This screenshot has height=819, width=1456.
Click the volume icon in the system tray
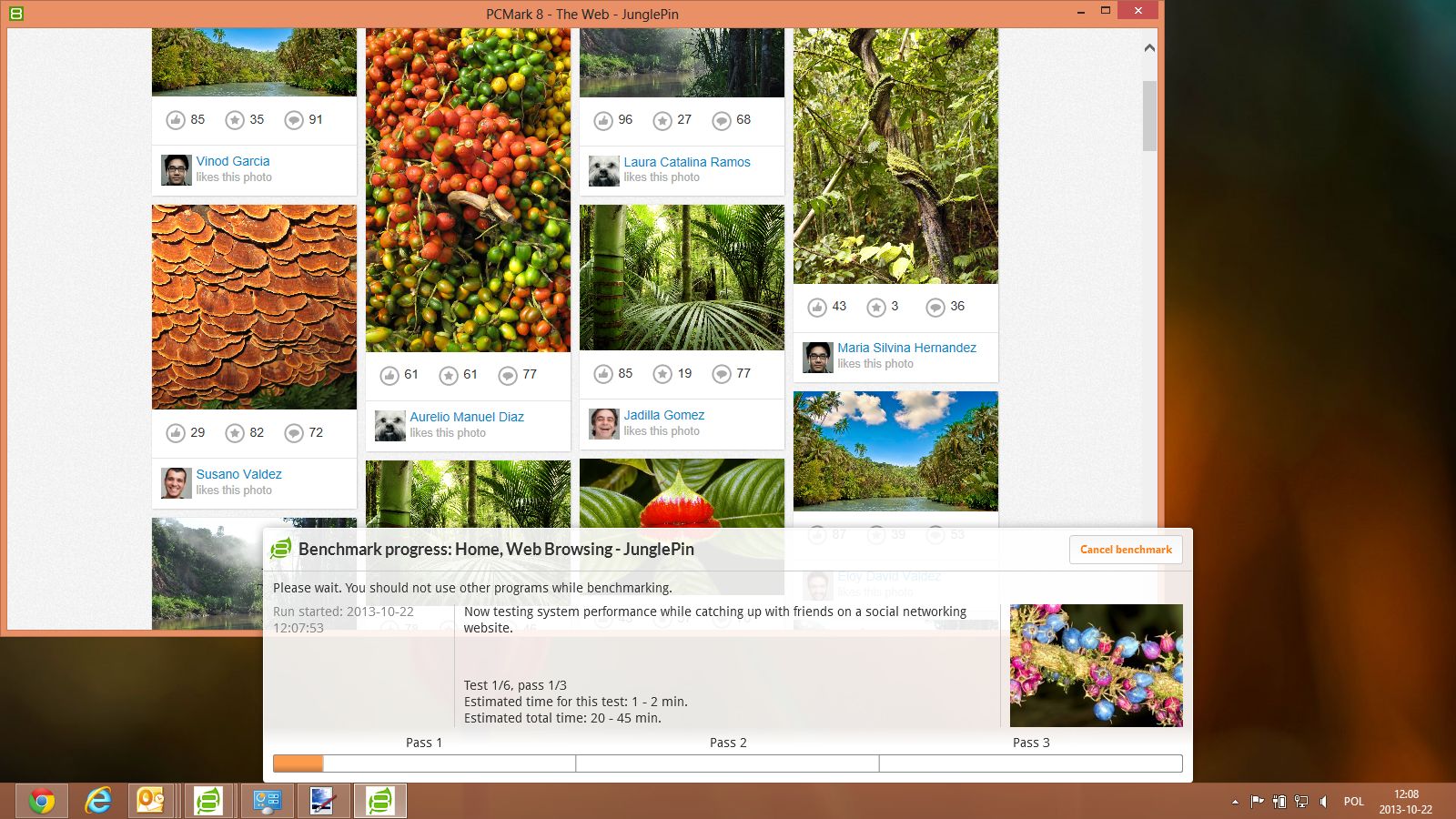[1324, 802]
